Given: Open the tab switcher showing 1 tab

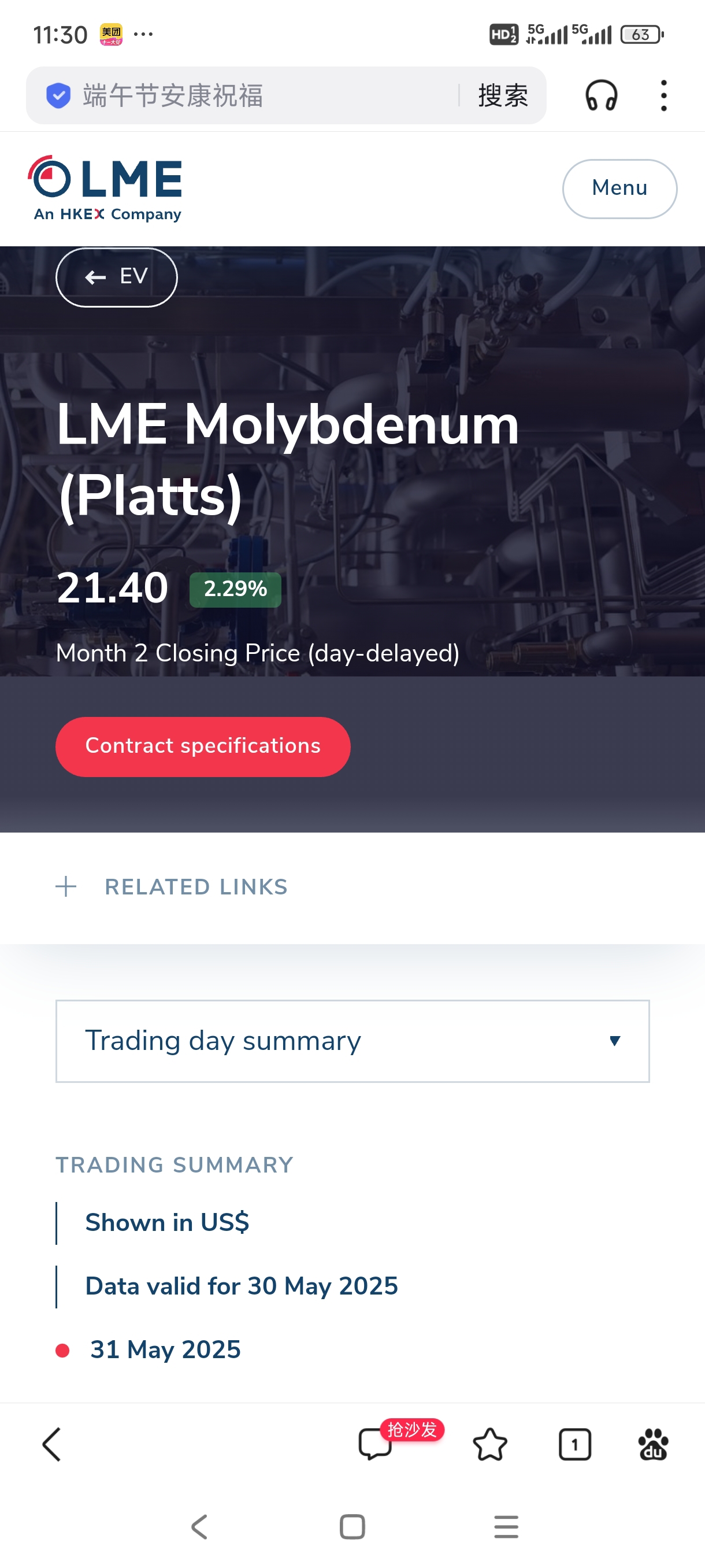Looking at the screenshot, I should pos(574,1444).
